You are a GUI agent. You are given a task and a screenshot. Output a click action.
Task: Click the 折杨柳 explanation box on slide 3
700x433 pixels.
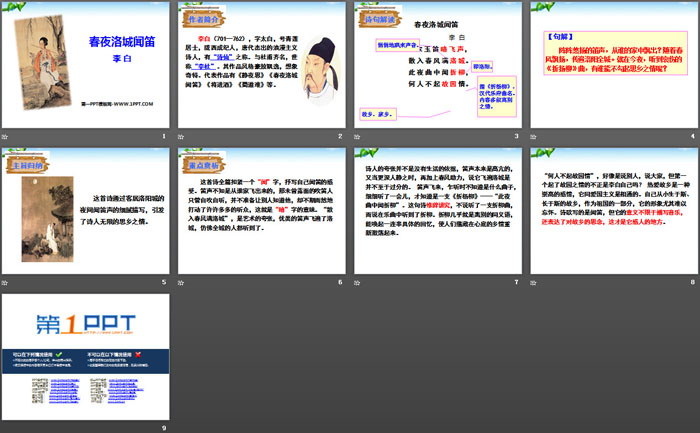(497, 96)
